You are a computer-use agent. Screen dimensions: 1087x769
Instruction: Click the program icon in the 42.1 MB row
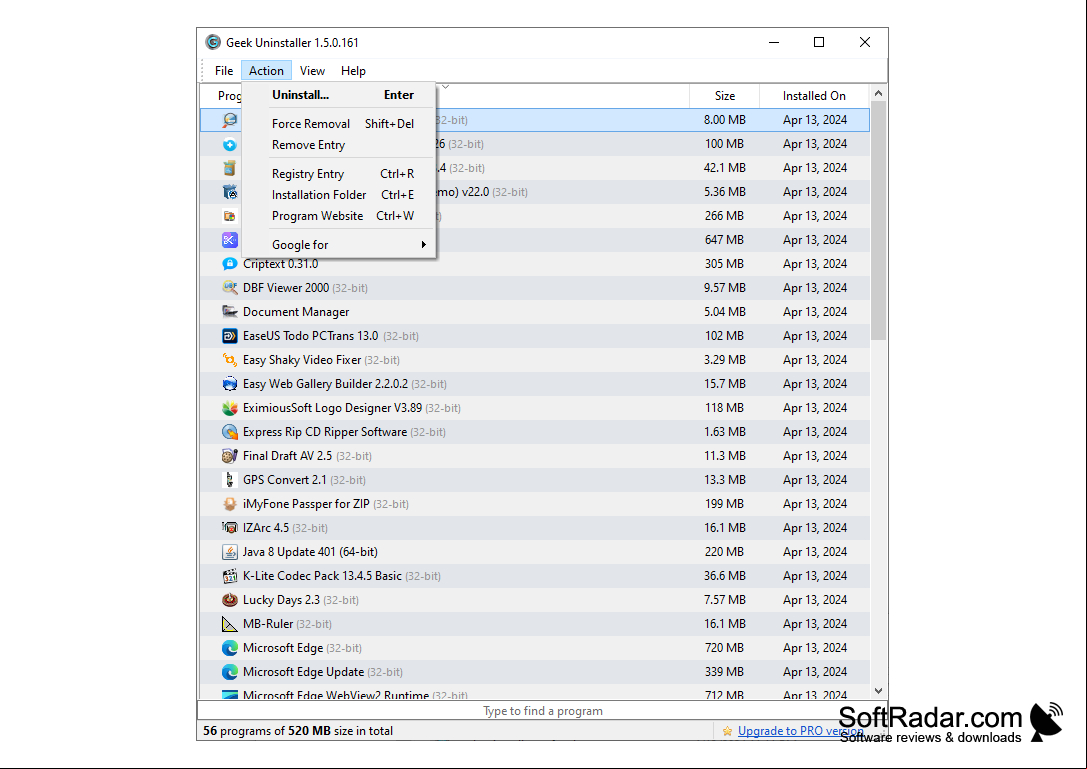pos(229,168)
